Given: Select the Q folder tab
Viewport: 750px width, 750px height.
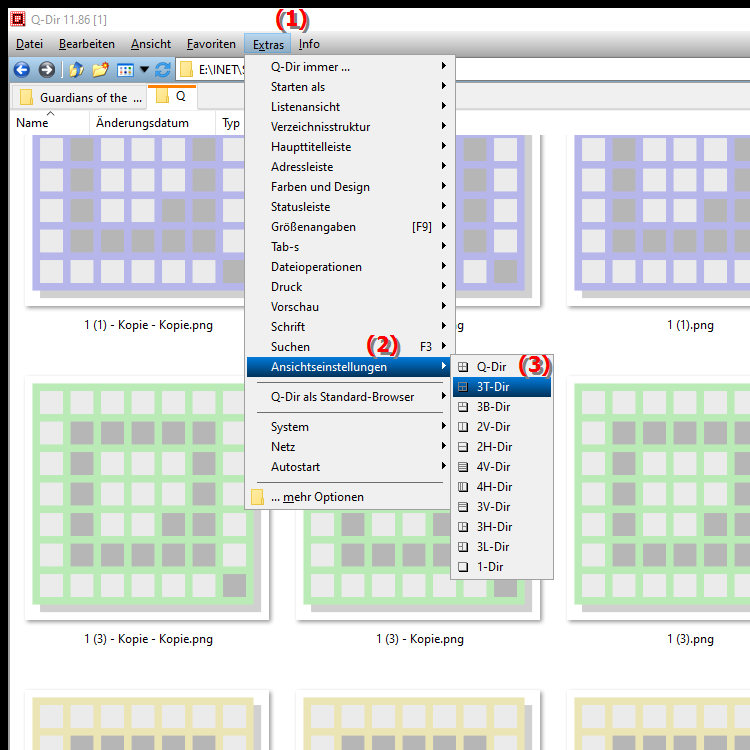Looking at the screenshot, I should [172, 96].
